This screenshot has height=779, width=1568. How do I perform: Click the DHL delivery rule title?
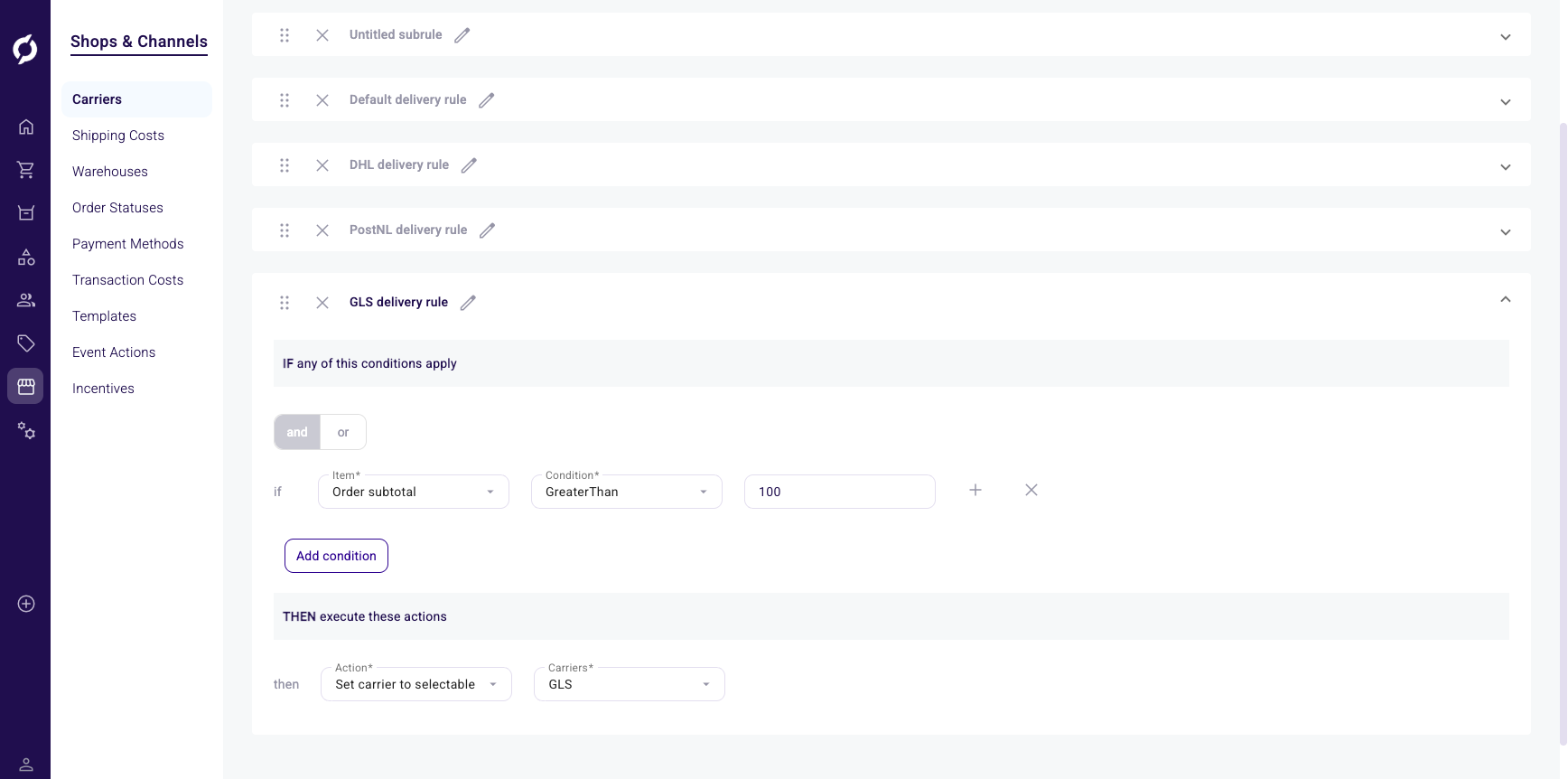[x=399, y=164]
